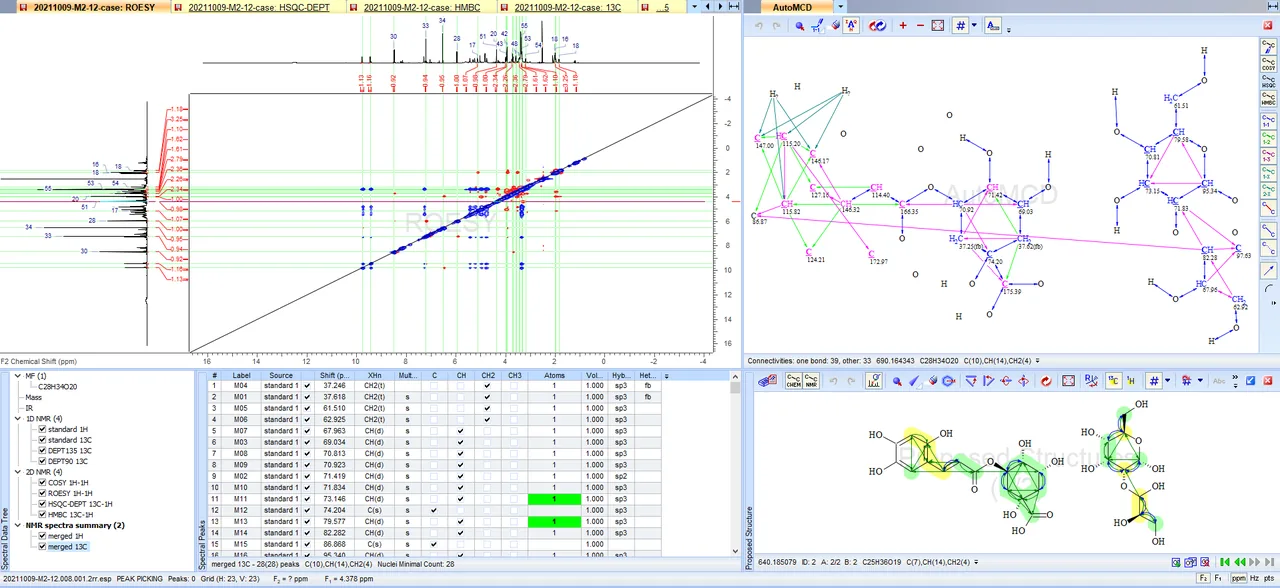This screenshot has width=1280, height=588.
Task: Click the Hz units button in status bar
Action: [1255, 579]
